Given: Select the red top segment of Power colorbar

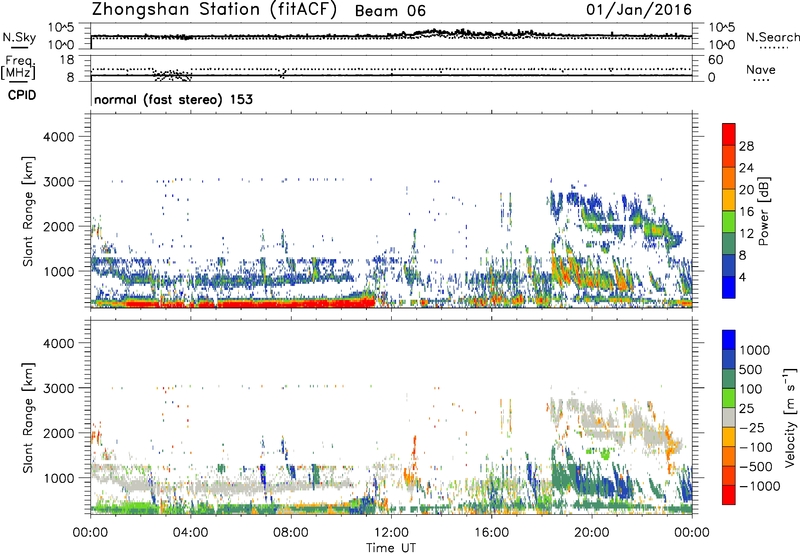Looking at the screenshot, I should pyautogui.click(x=729, y=135).
